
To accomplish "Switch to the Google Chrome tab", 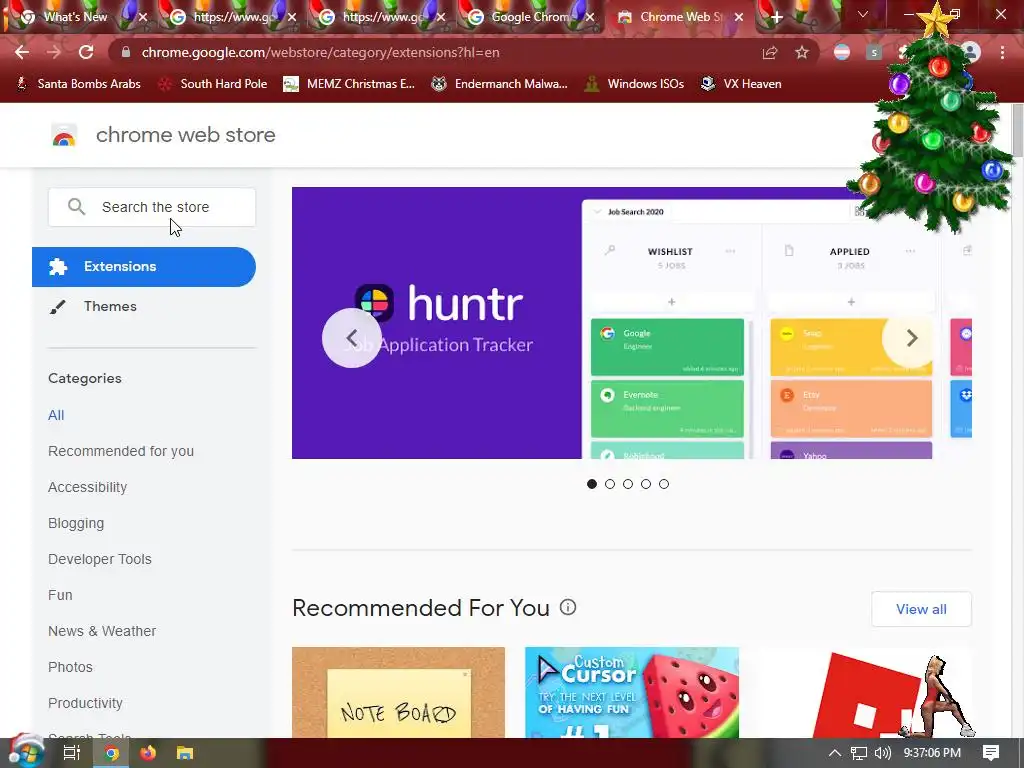I will click(x=529, y=17).
